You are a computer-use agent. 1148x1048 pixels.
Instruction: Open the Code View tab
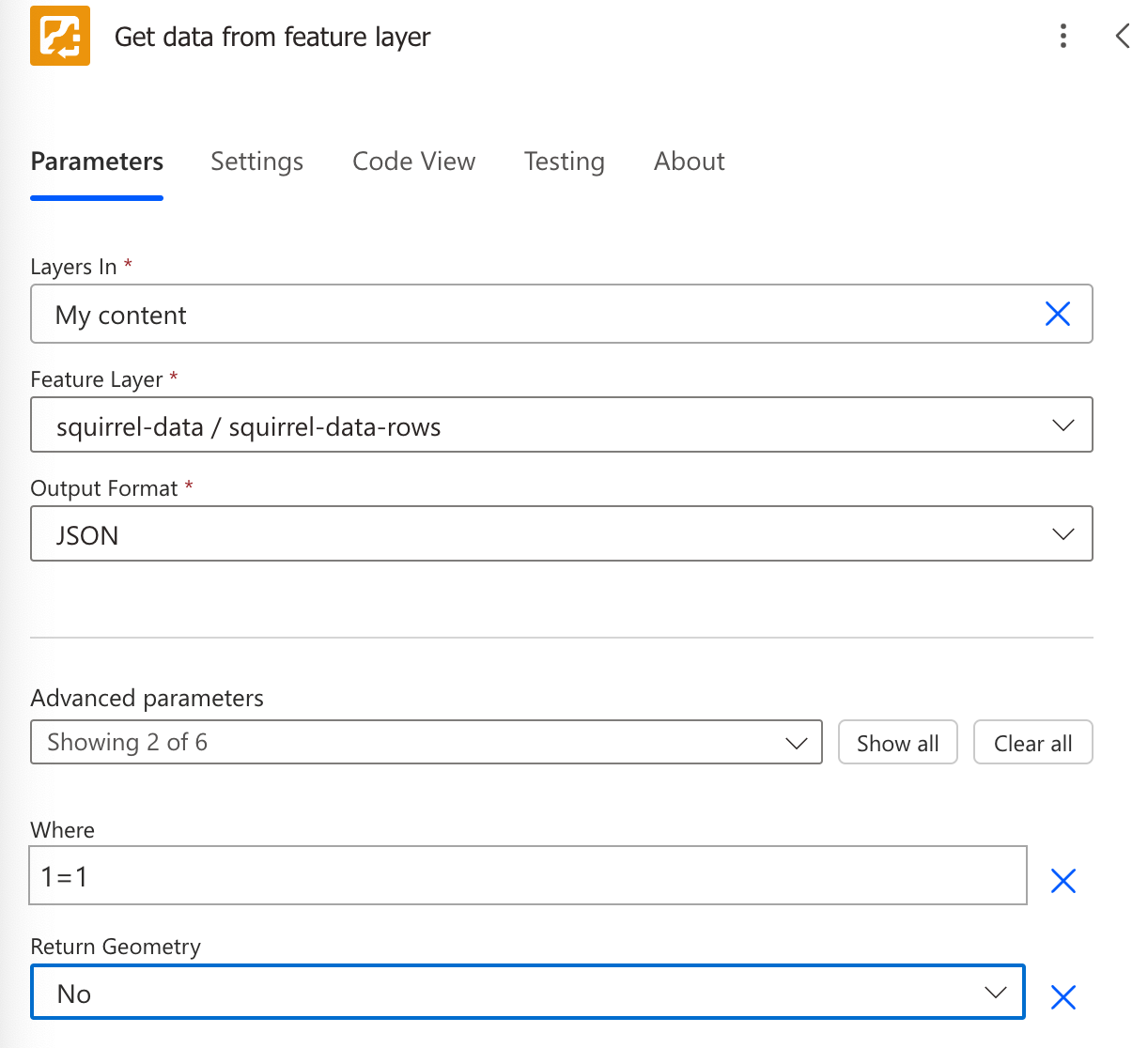pos(413,162)
